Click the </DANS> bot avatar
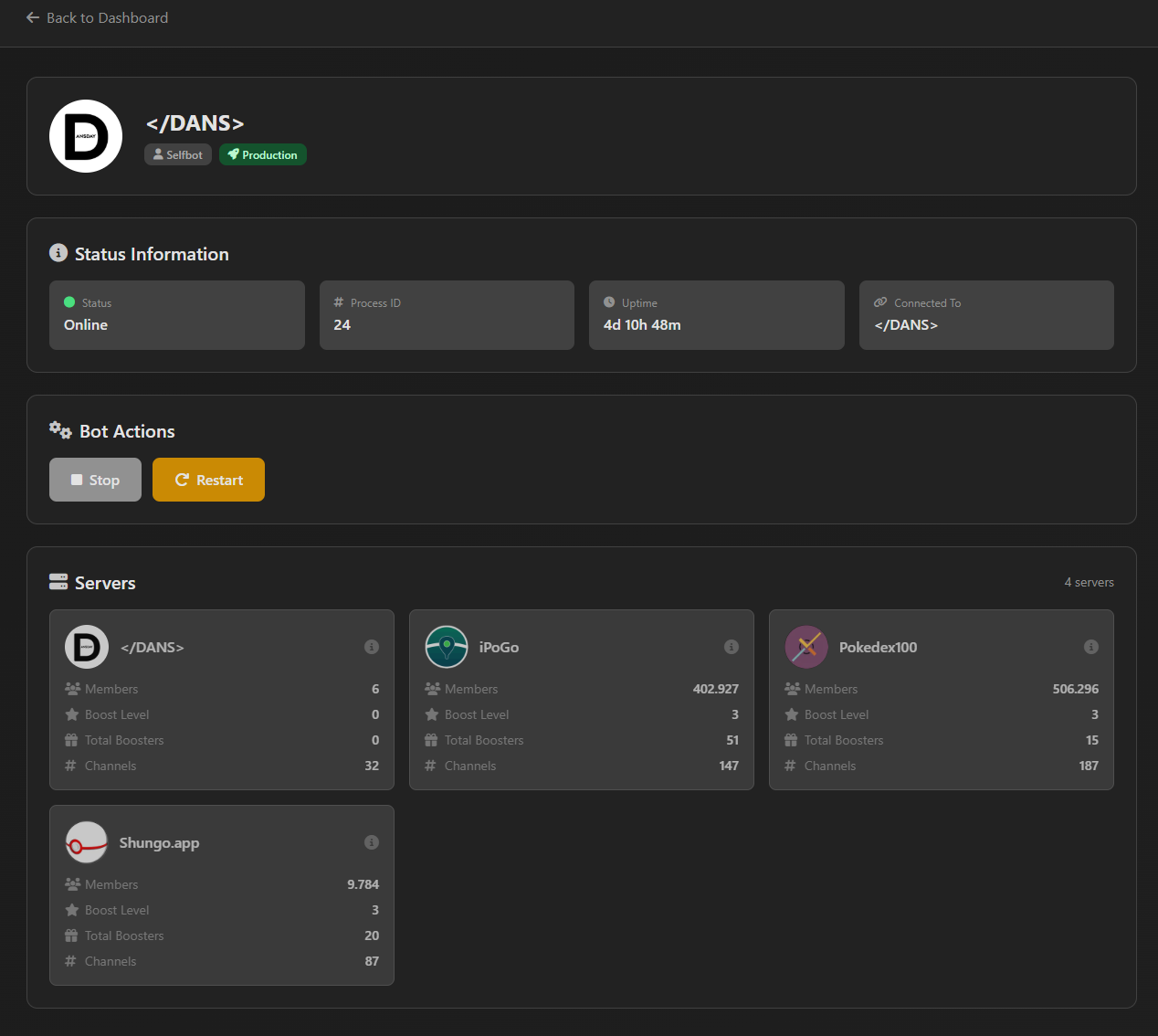Image resolution: width=1158 pixels, height=1036 pixels. pyautogui.click(x=86, y=136)
